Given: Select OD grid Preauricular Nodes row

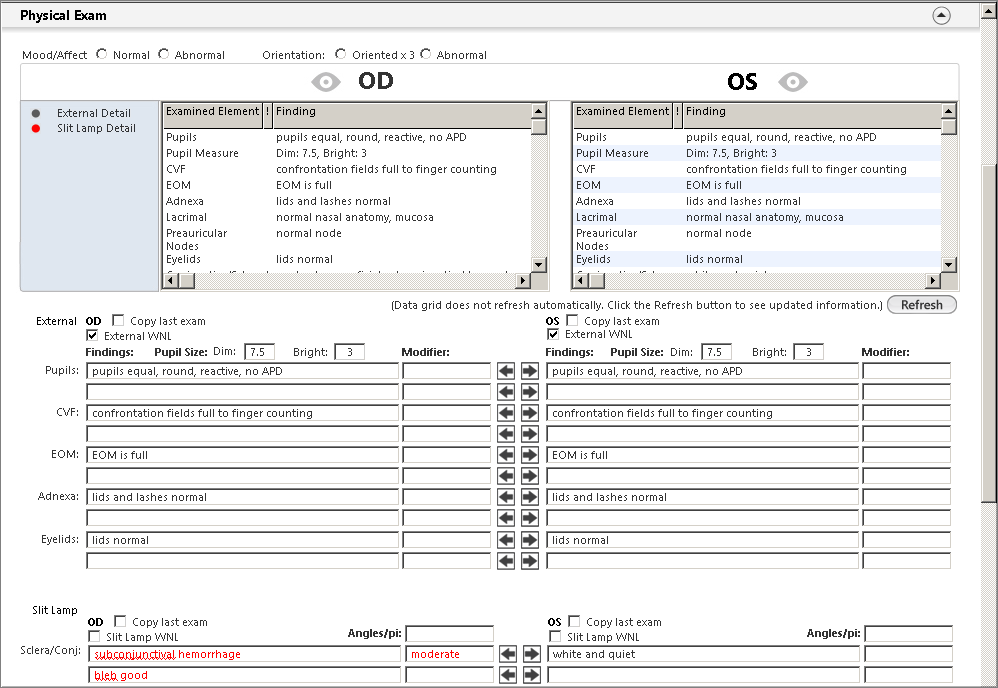Looking at the screenshot, I should 347,239.
